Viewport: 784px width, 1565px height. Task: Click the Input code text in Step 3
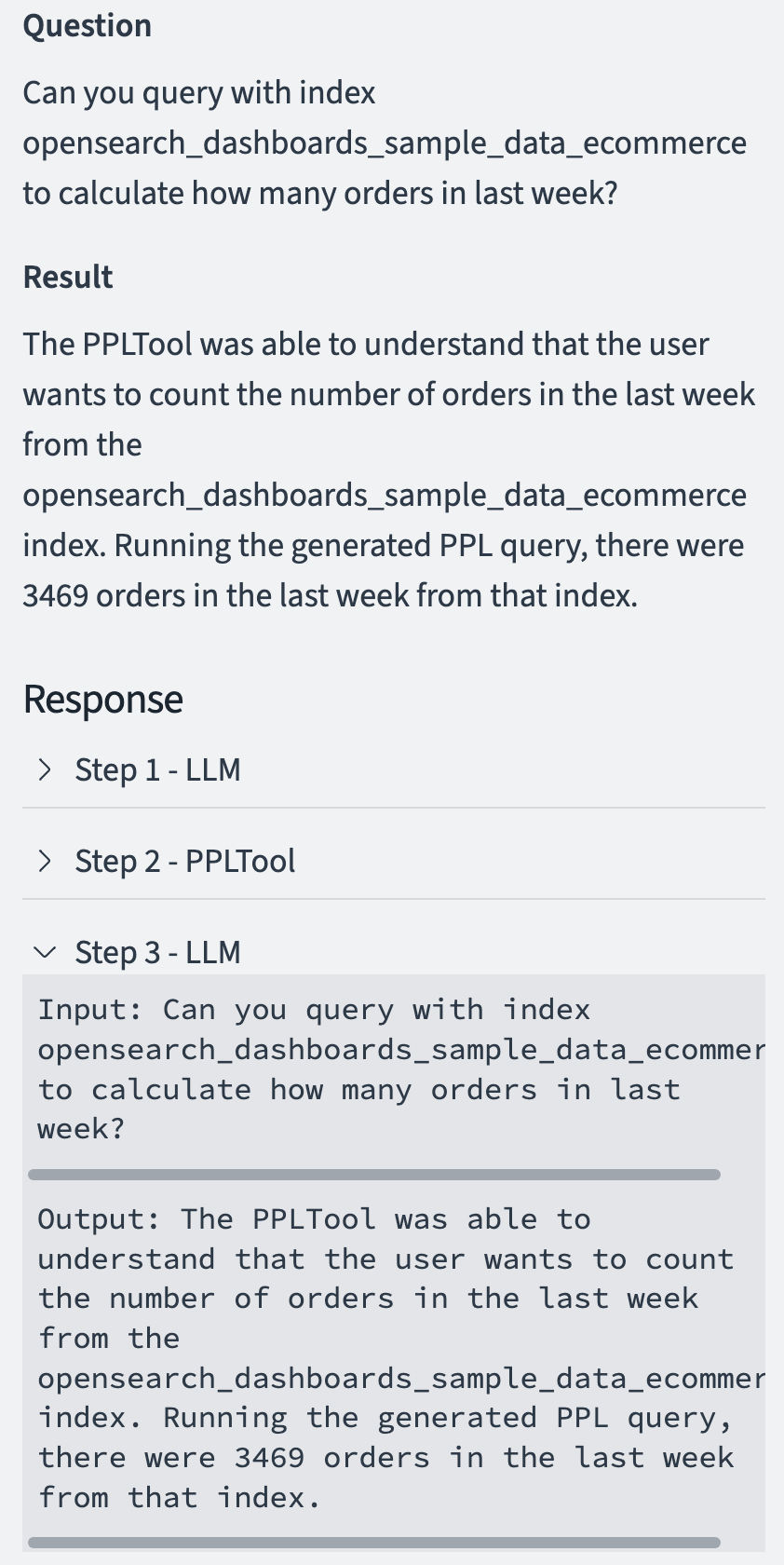400,1068
